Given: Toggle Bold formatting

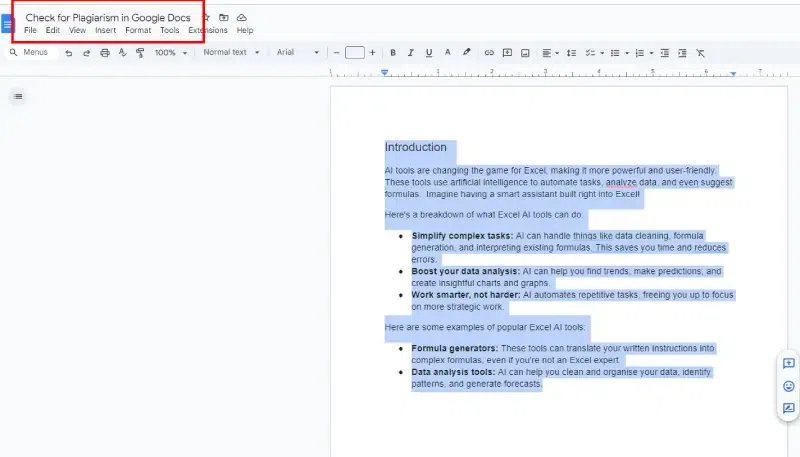Looking at the screenshot, I should pos(393,53).
